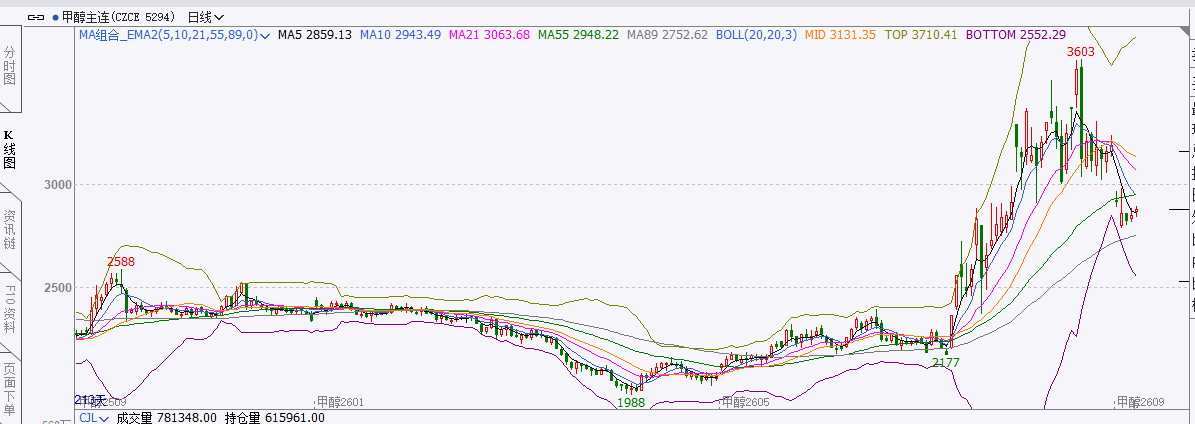Open the 日线 period dropdown

206,17
